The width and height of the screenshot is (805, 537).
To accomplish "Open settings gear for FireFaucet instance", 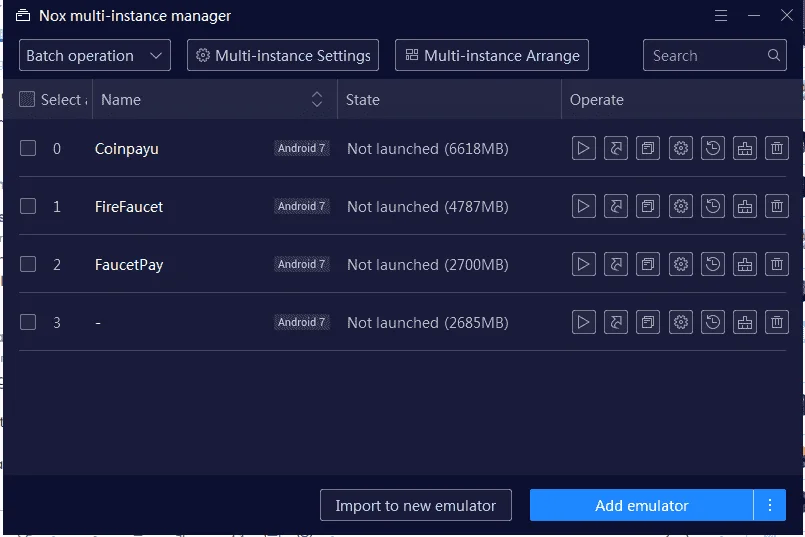I will click(x=681, y=206).
